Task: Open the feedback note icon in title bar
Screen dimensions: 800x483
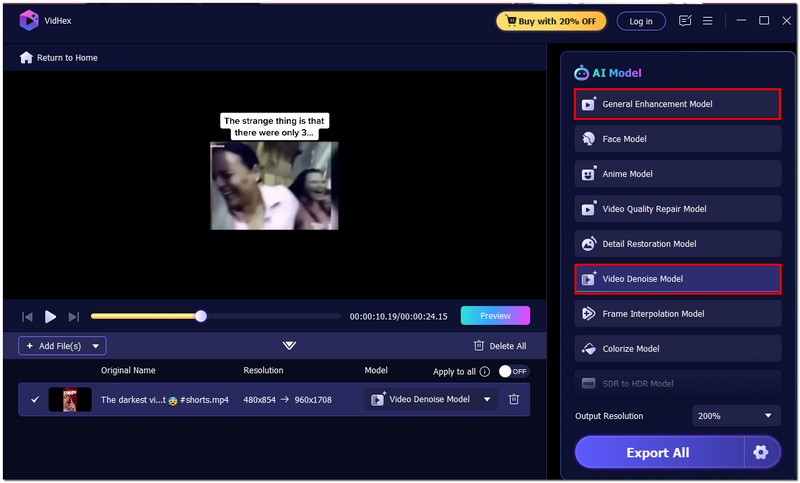Action: click(x=685, y=20)
